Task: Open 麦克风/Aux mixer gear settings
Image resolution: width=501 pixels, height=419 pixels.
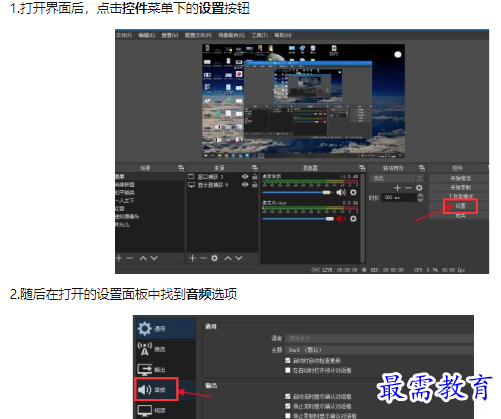Action: point(353,219)
